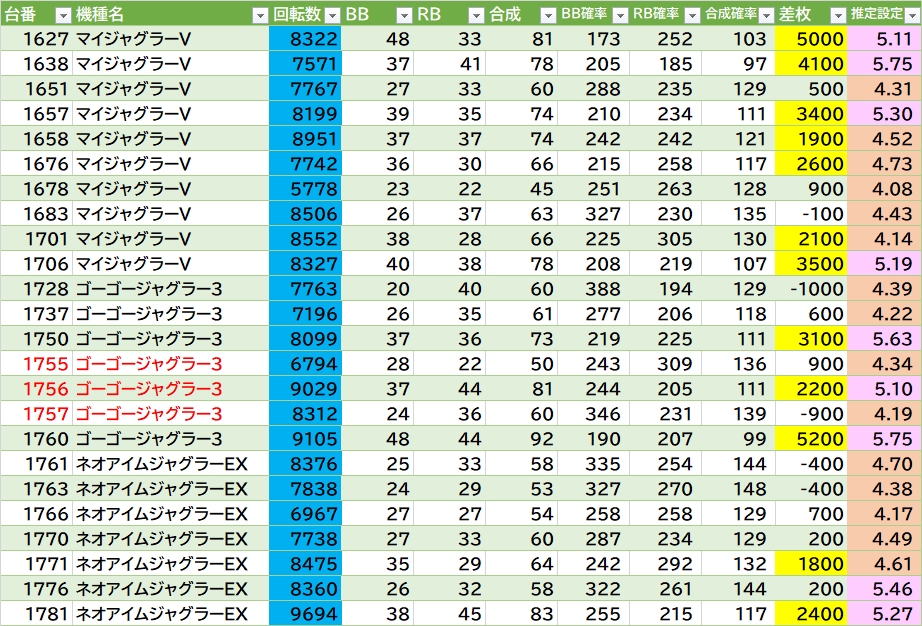Click 推定設定 value 5.63
Viewport: 922px width, 626px height.
click(x=884, y=339)
